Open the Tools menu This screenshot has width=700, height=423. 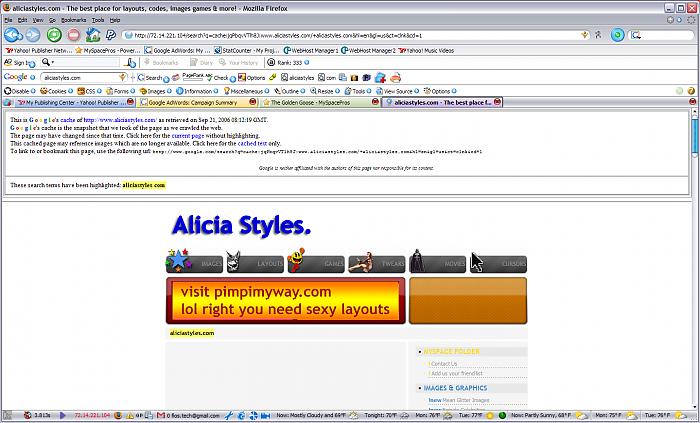[x=98, y=20]
